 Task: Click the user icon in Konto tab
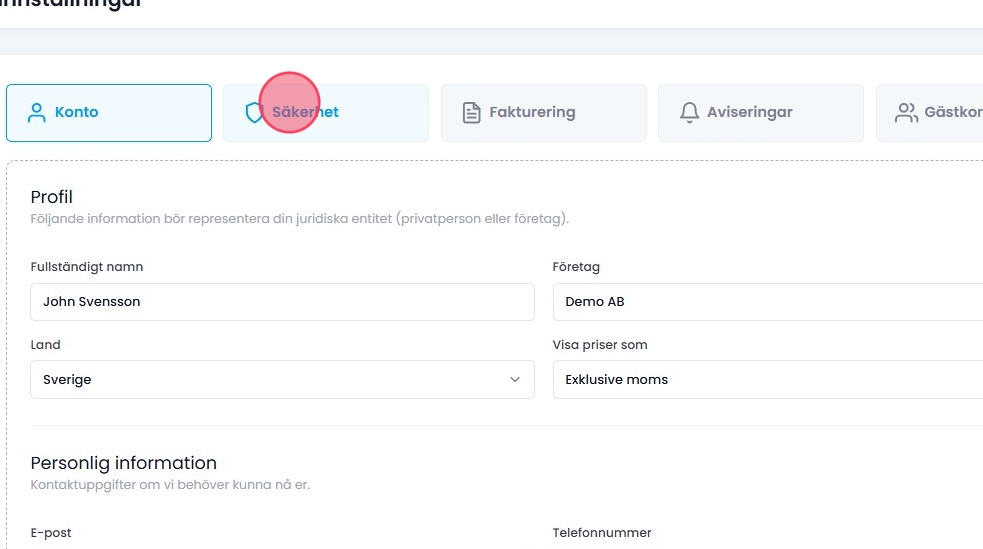37,113
